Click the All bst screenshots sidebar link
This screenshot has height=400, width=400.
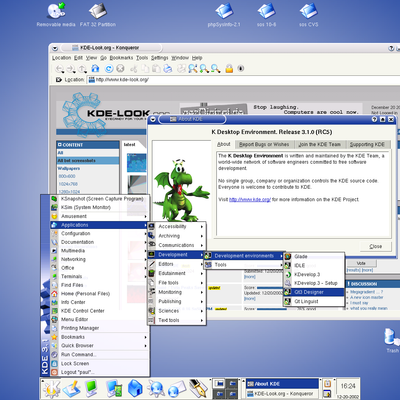[x=77, y=161]
